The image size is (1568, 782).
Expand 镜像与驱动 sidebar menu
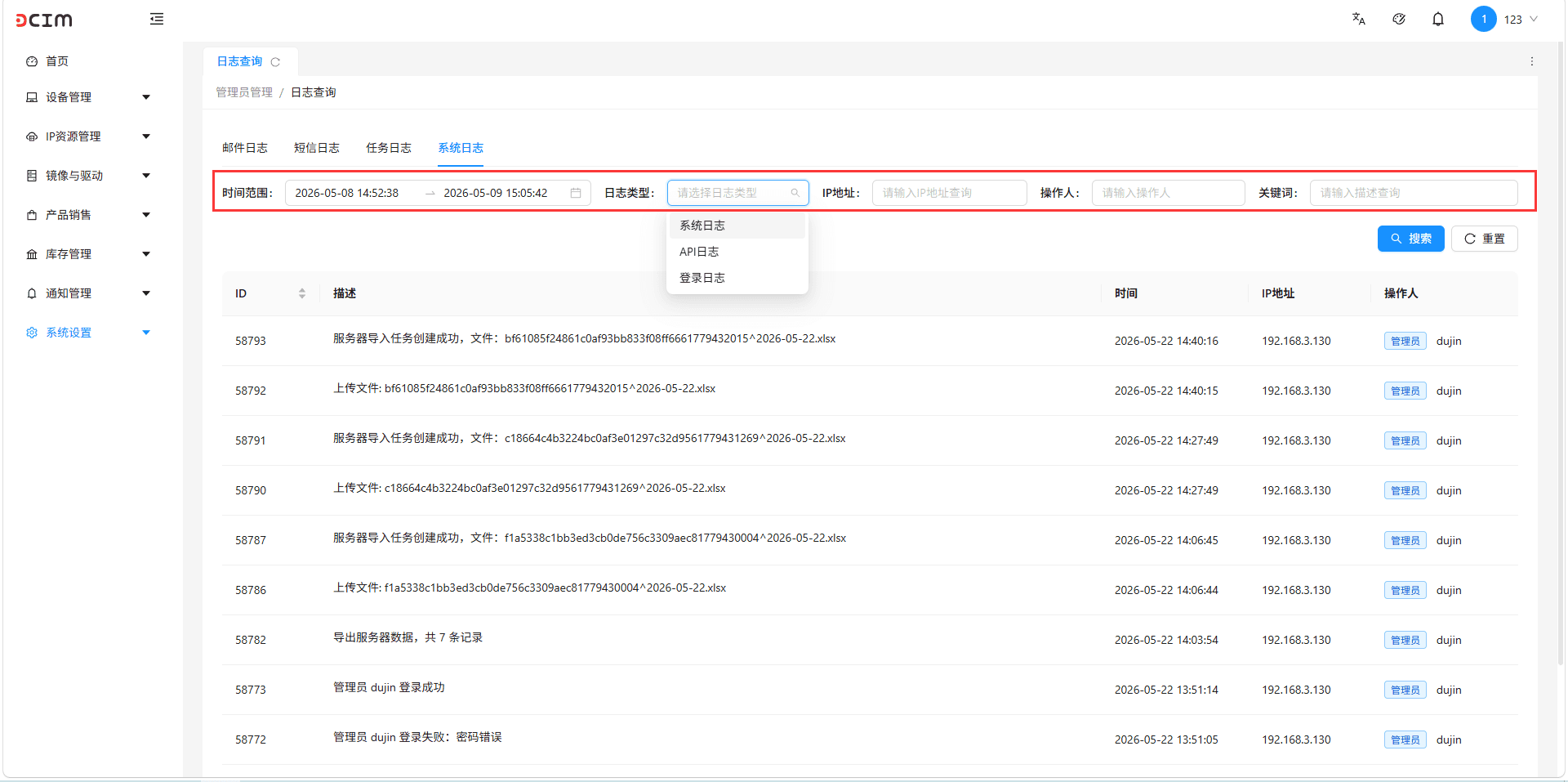[88, 176]
